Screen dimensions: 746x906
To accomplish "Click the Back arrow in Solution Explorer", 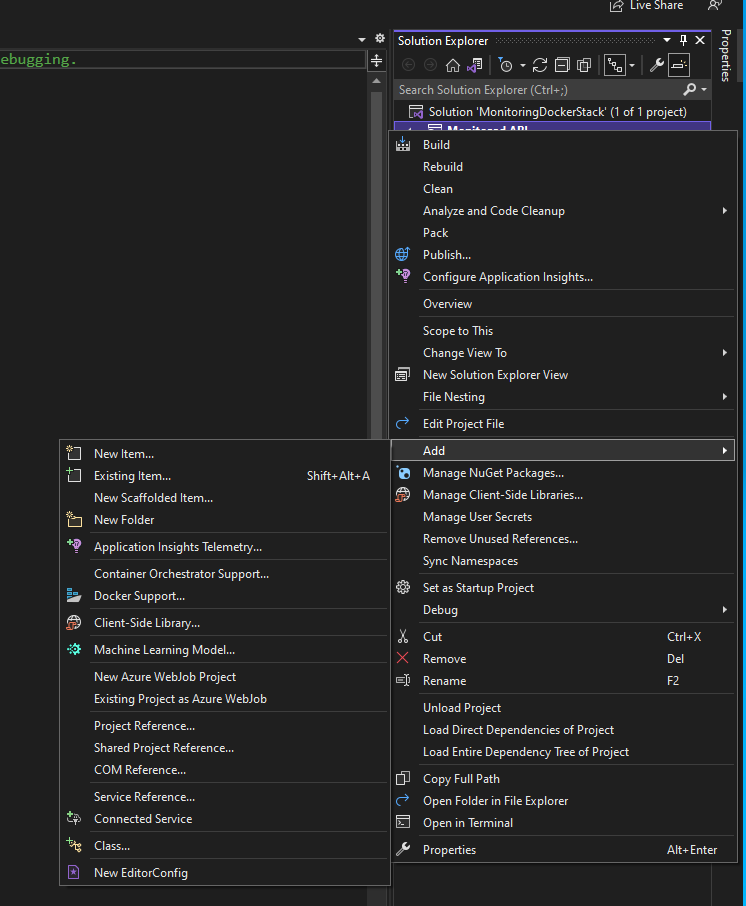I will point(409,65).
